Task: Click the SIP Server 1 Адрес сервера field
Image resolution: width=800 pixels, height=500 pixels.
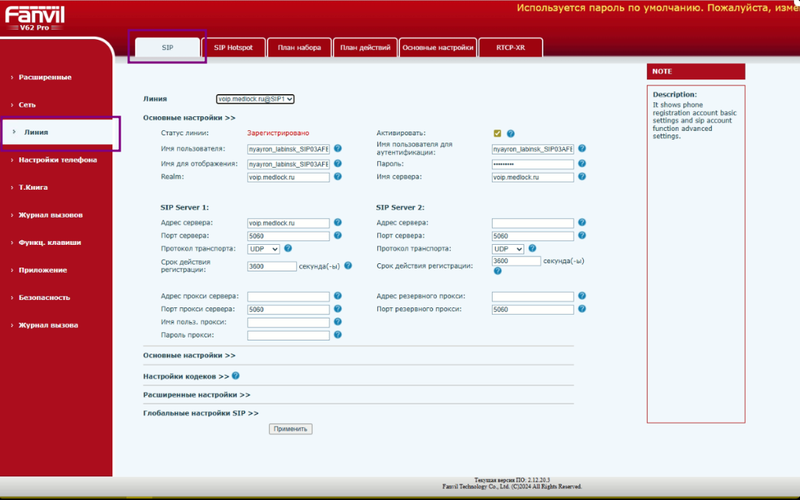Action: pyautogui.click(x=288, y=223)
